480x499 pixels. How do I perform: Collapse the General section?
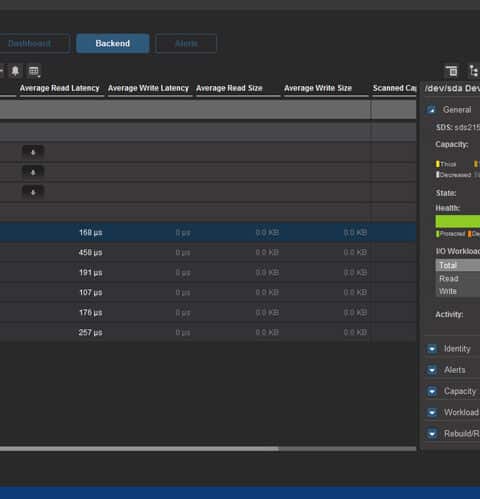click(x=431, y=109)
